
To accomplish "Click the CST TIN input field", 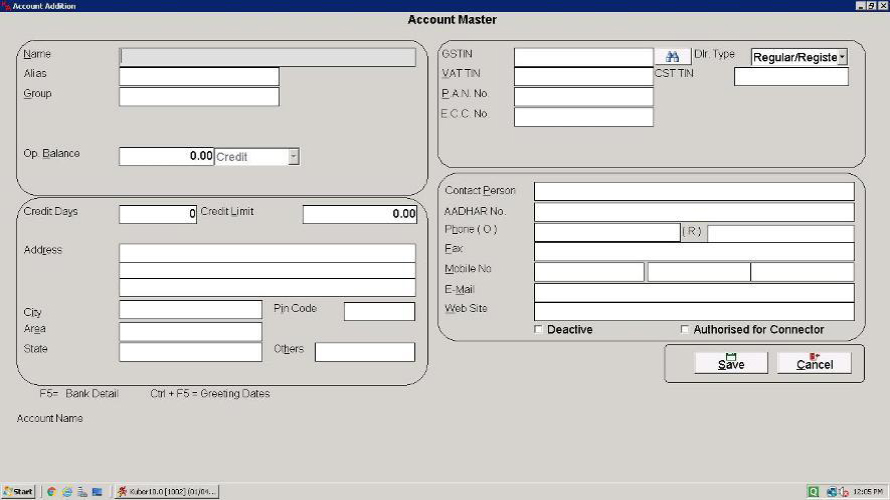I will pyautogui.click(x=791, y=77).
